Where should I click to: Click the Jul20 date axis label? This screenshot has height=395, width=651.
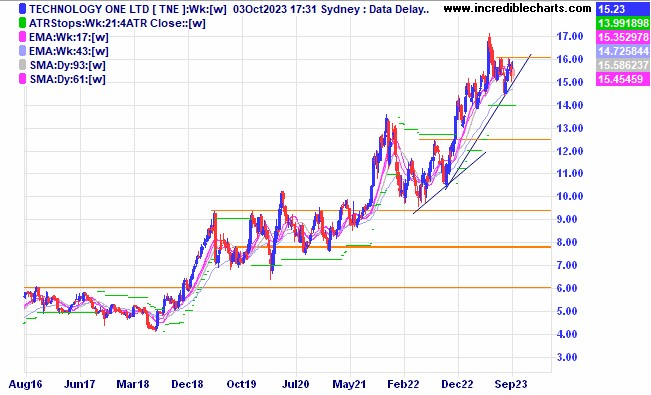point(295,384)
